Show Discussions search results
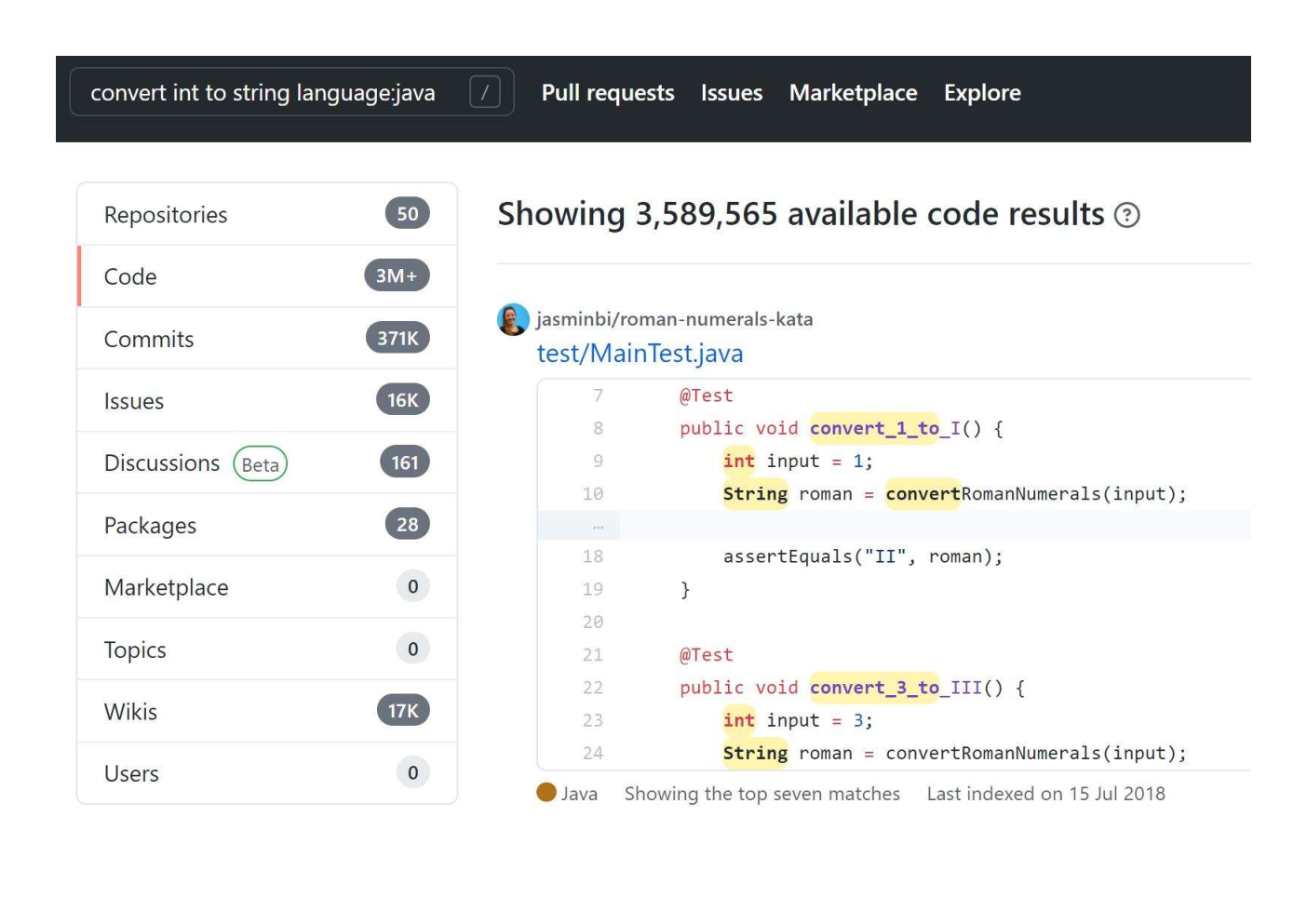This screenshot has width=1307, height=924. click(267, 463)
